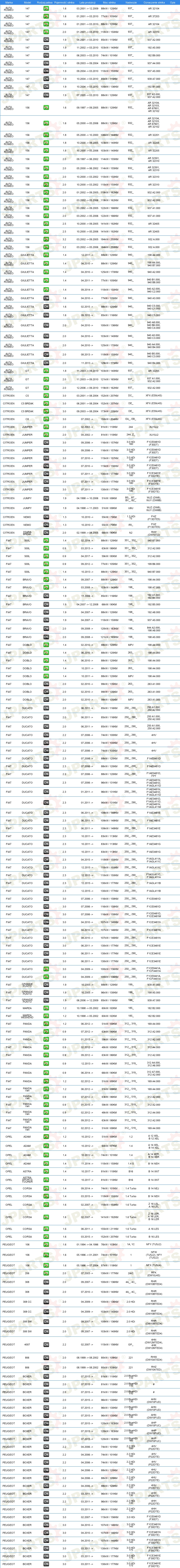The width and height of the screenshot is (180, 1568).
Task: Click the Nadwozie column header
Action: (131, 3)
